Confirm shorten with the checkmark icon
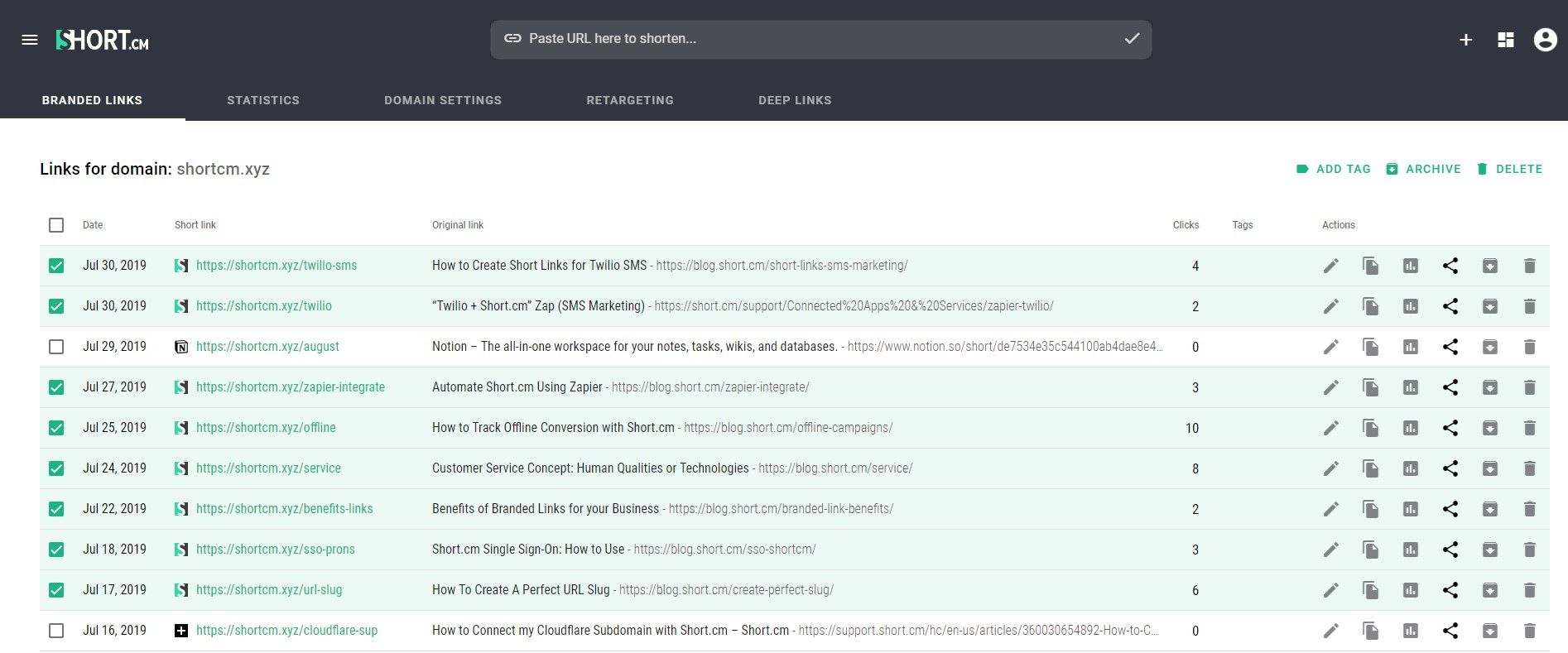 (1132, 38)
